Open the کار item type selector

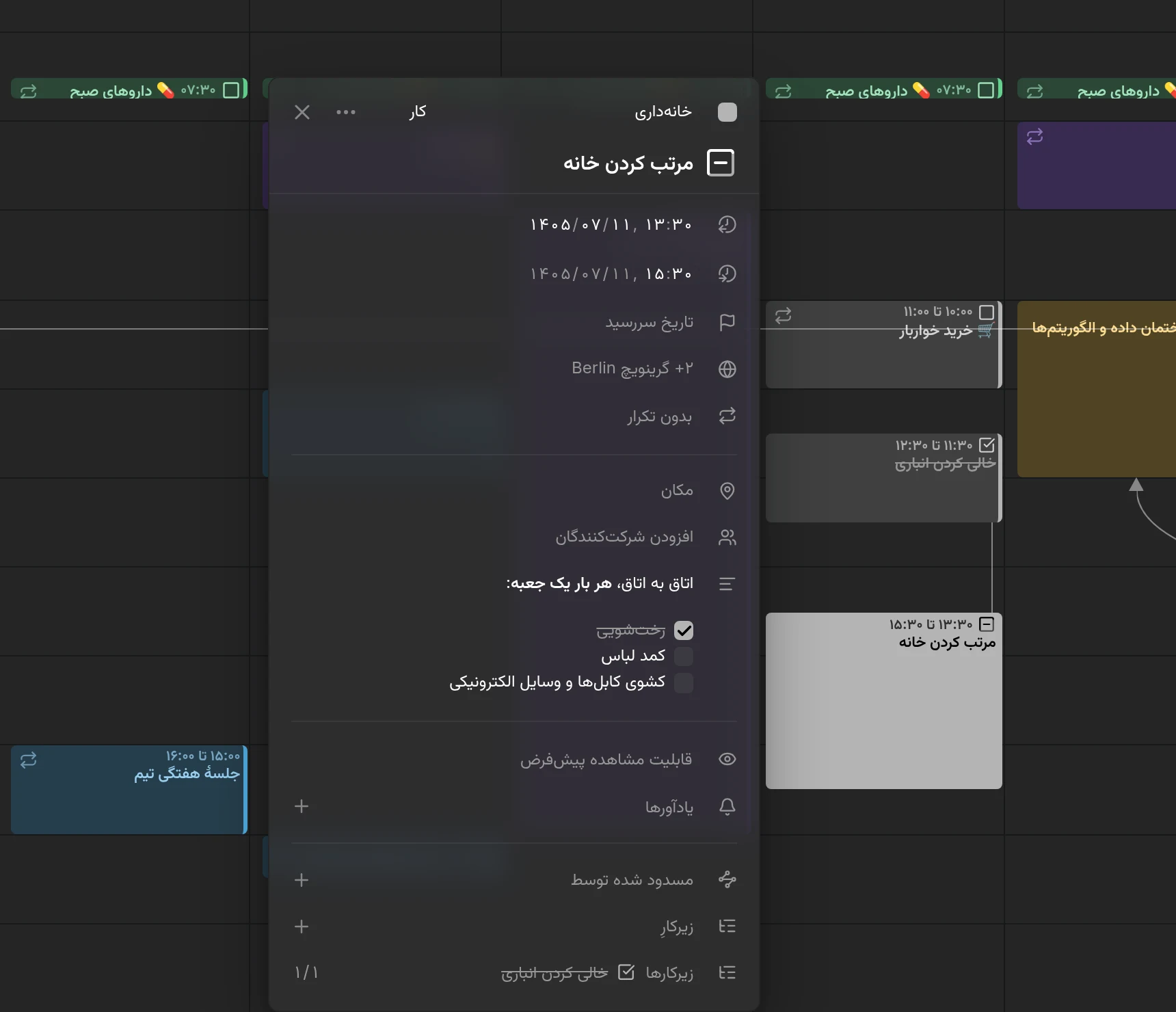click(x=418, y=111)
